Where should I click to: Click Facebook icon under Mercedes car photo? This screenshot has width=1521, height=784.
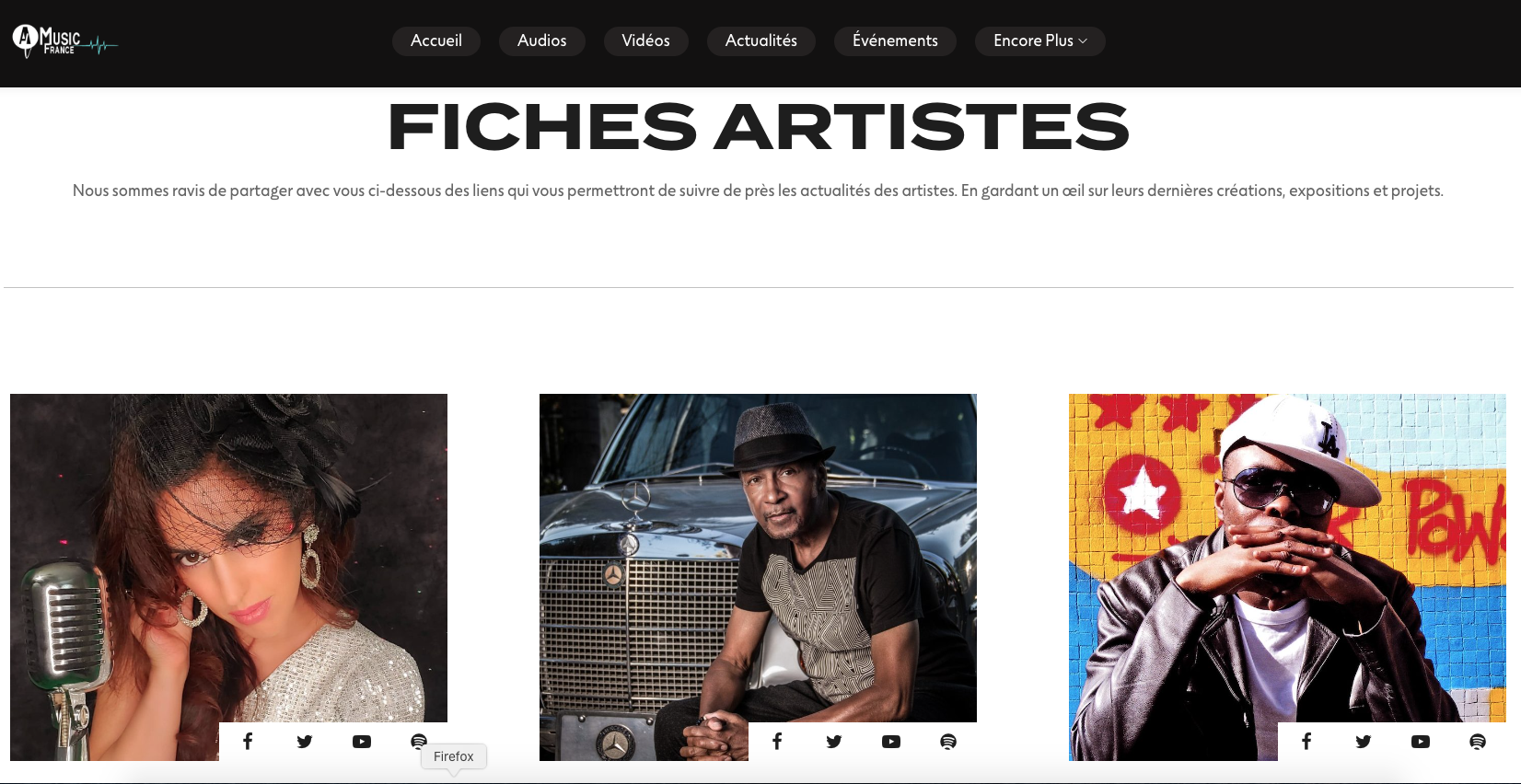[777, 742]
